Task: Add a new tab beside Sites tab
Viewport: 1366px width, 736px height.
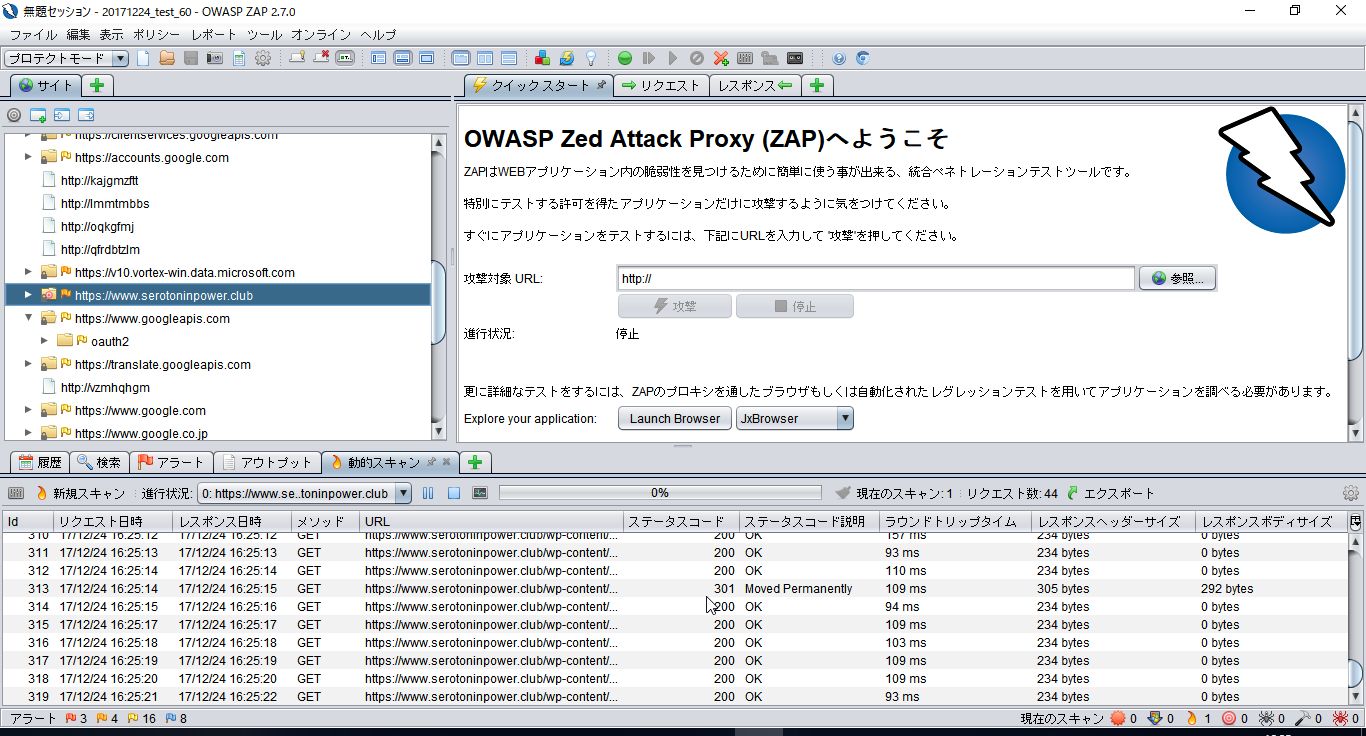Action: (97, 85)
